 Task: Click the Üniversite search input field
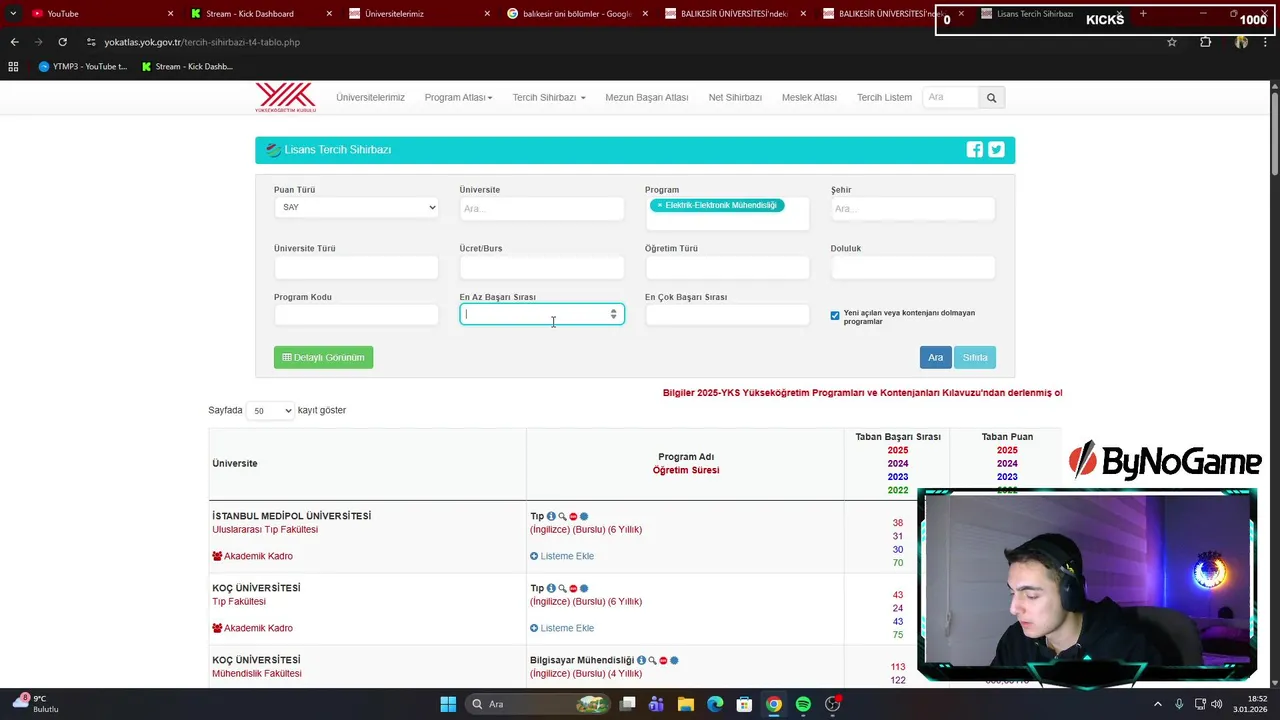pos(542,208)
